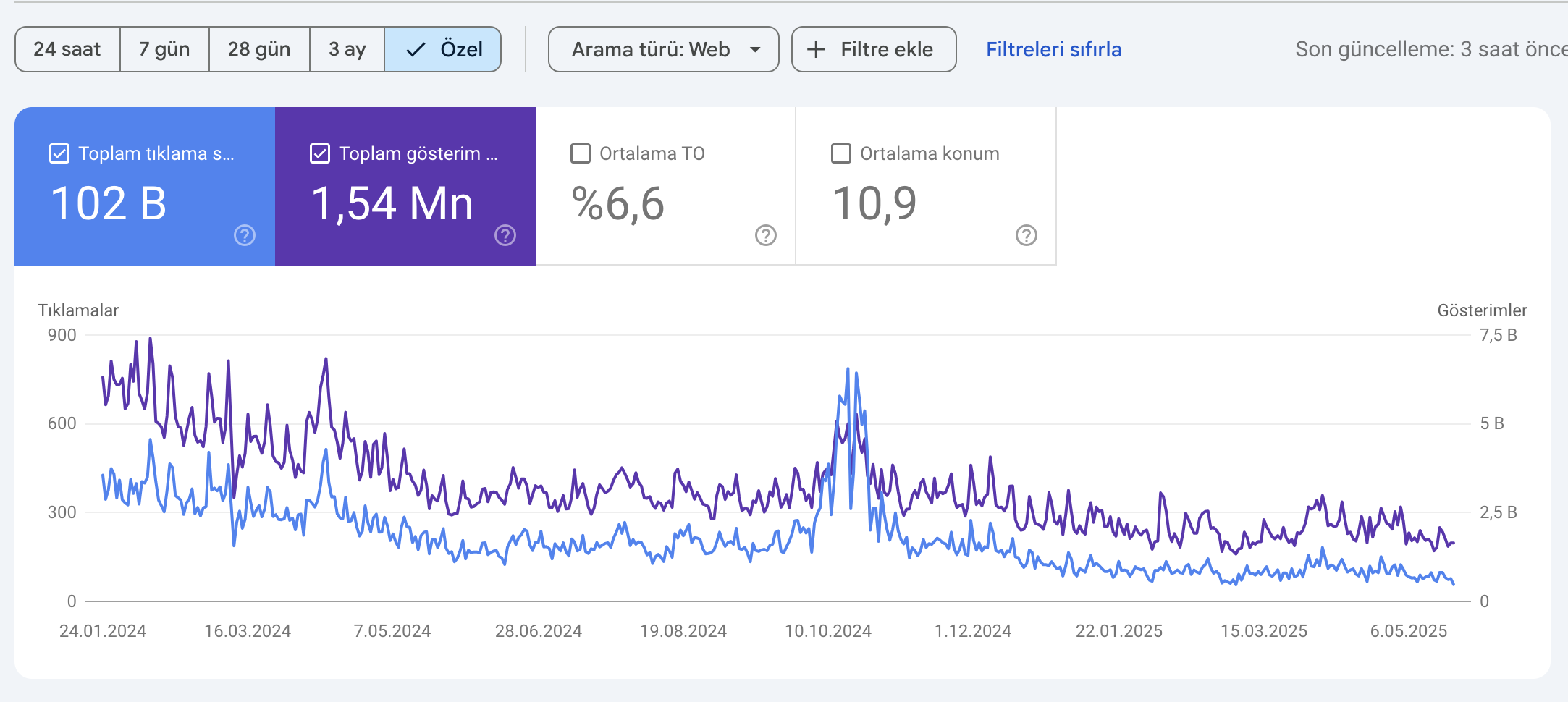
Task: Select the 28 gün date range
Action: 259,49
